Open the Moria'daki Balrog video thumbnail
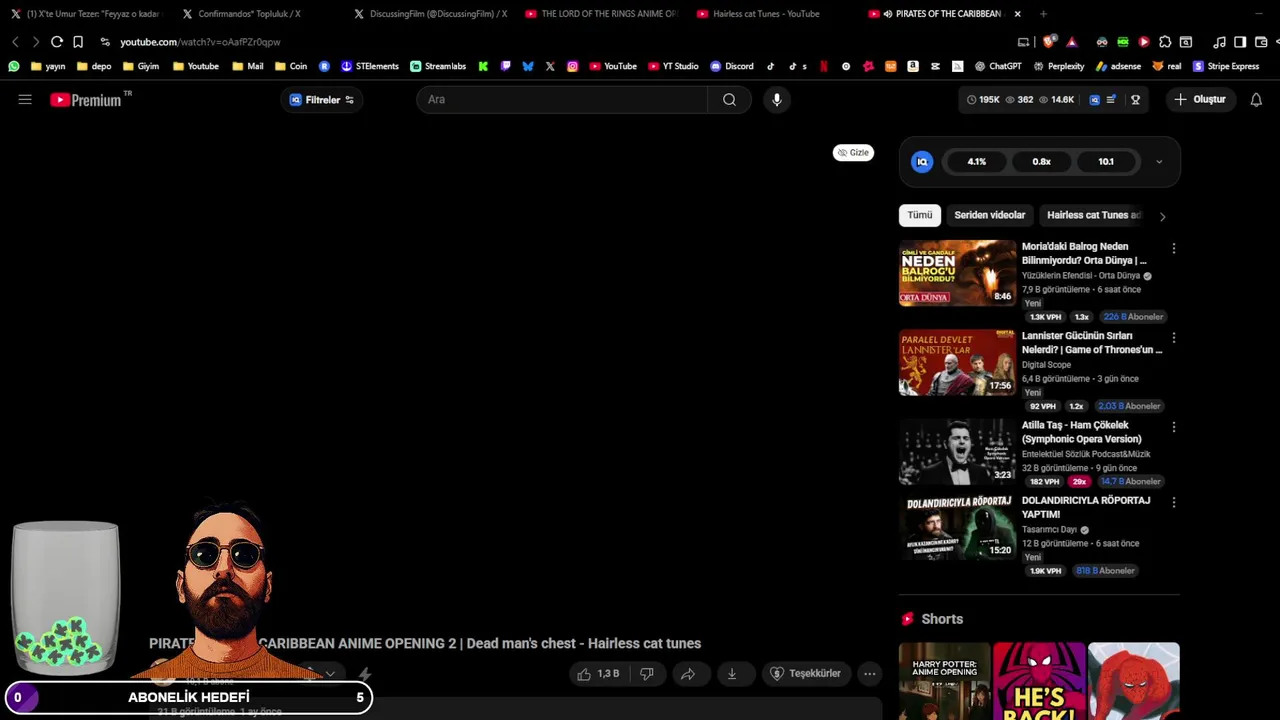Viewport: 1280px width, 720px height. [957, 273]
